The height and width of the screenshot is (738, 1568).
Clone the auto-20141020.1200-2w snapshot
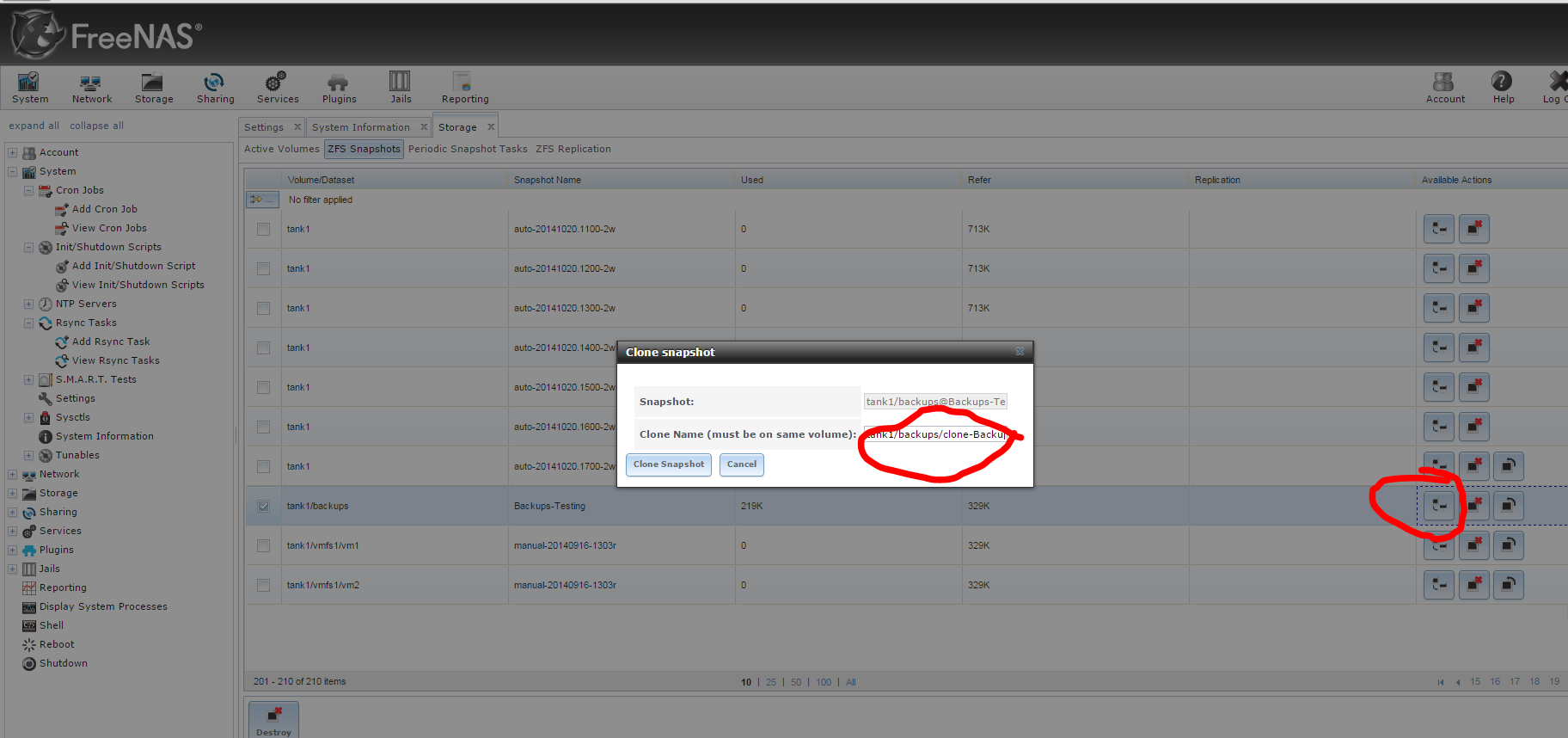(x=1439, y=268)
